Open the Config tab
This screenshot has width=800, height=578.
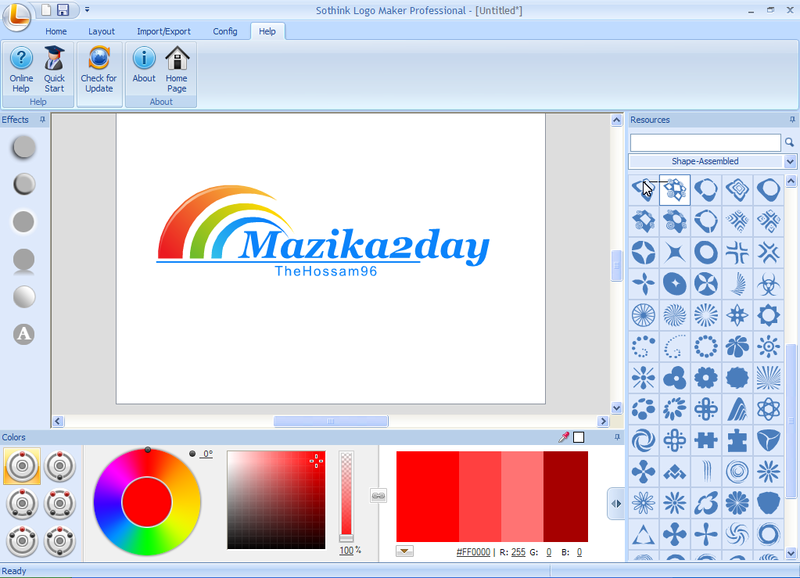(225, 31)
